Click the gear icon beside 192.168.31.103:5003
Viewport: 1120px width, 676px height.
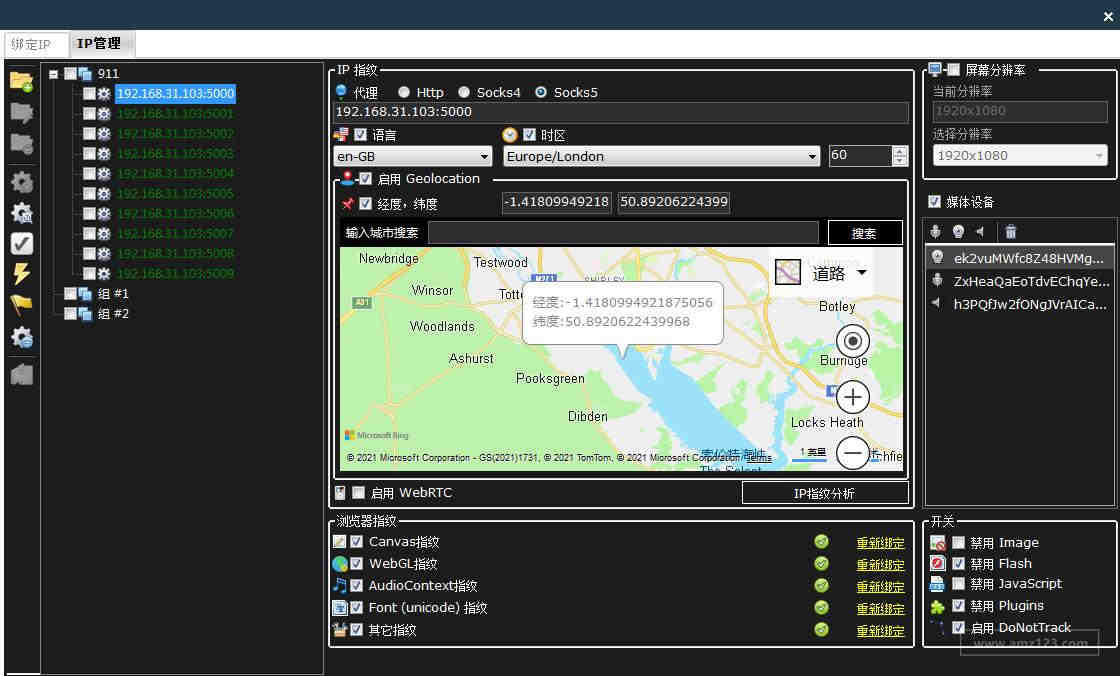[x=104, y=154]
